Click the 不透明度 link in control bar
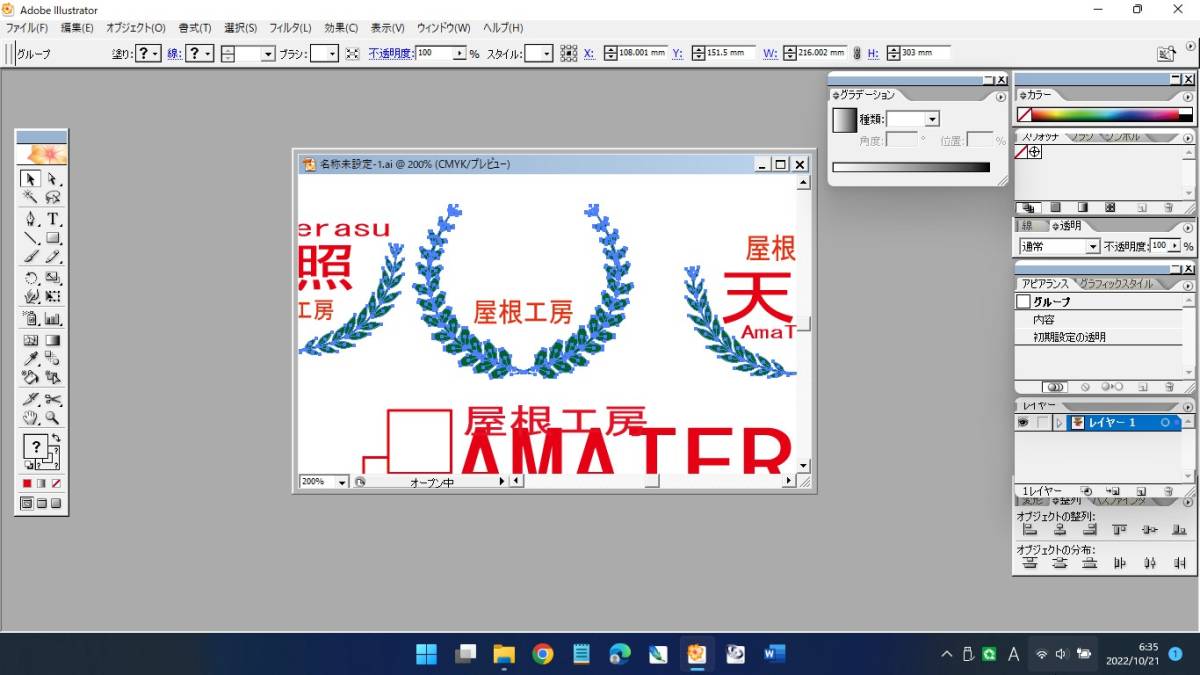1200x675 pixels. (391, 54)
